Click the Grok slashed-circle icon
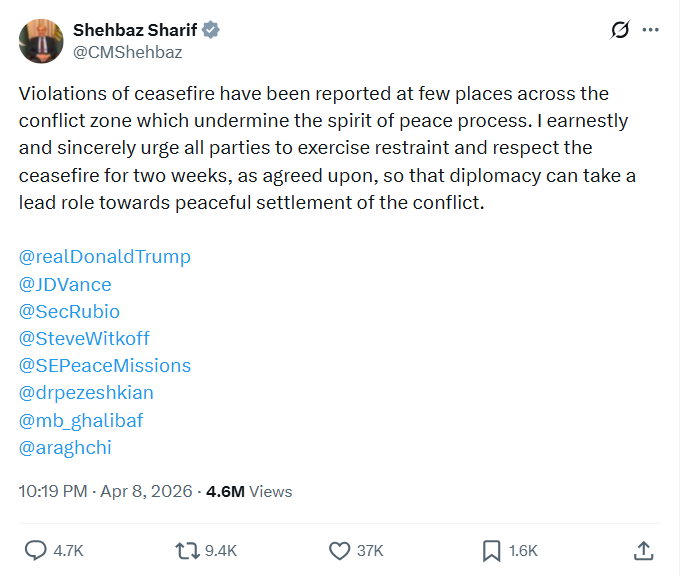This screenshot has width=686, height=576. pyautogui.click(x=620, y=30)
